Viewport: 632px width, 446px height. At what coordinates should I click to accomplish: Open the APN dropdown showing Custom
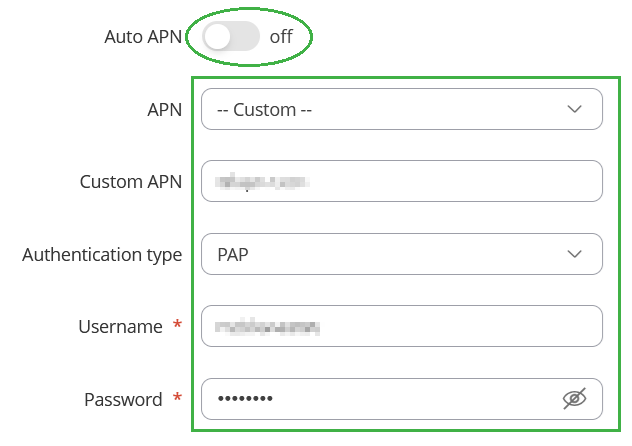coord(401,109)
